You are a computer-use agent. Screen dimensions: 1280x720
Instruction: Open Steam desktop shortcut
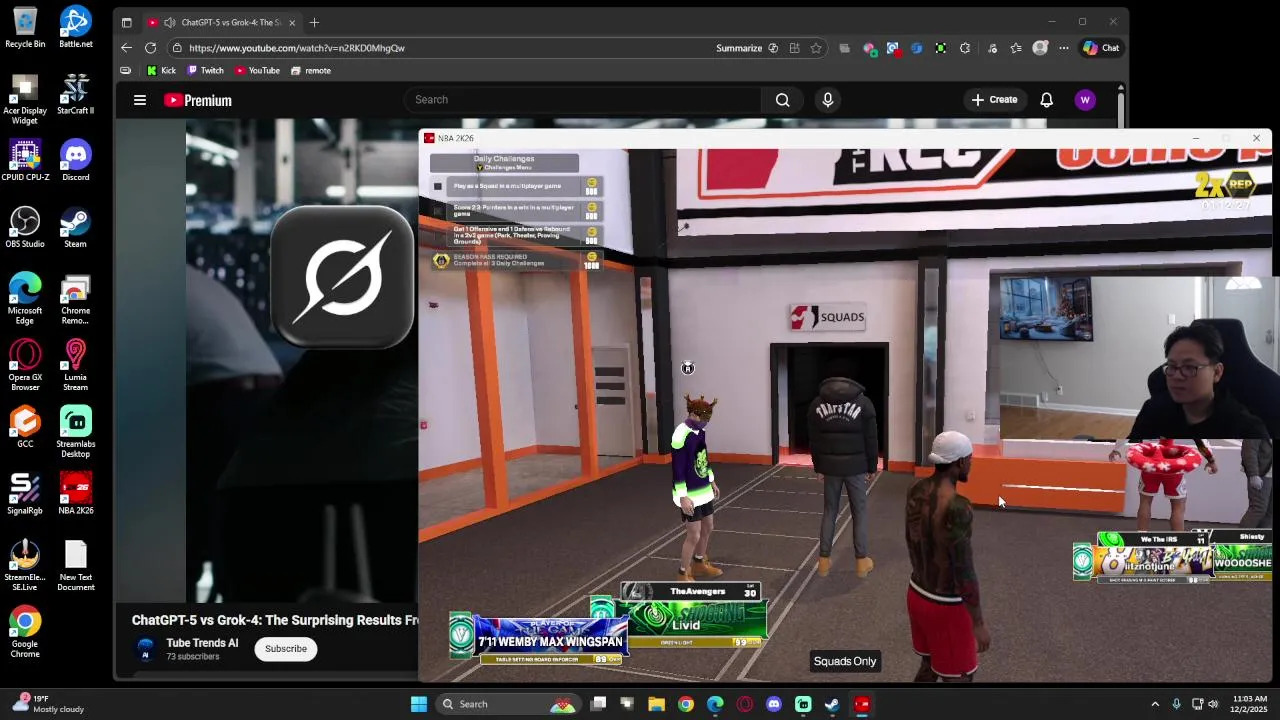tap(75, 227)
